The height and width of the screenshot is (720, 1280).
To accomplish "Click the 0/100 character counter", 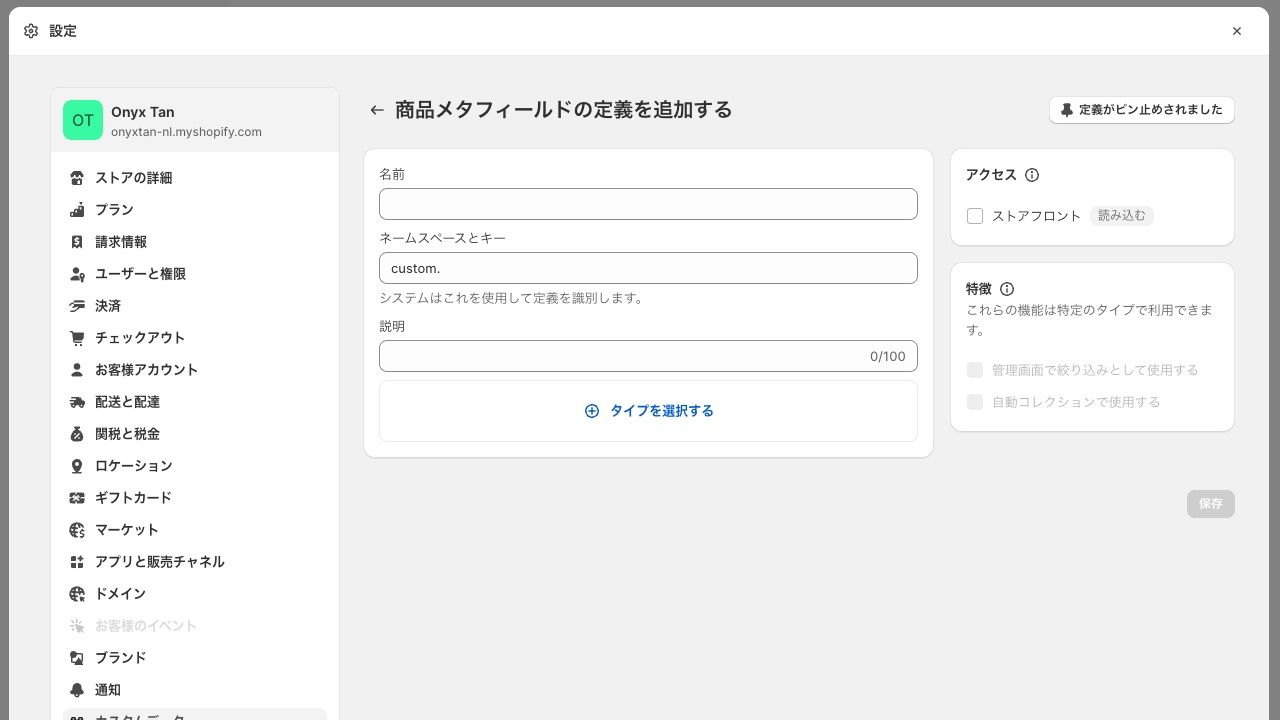I will 887,356.
